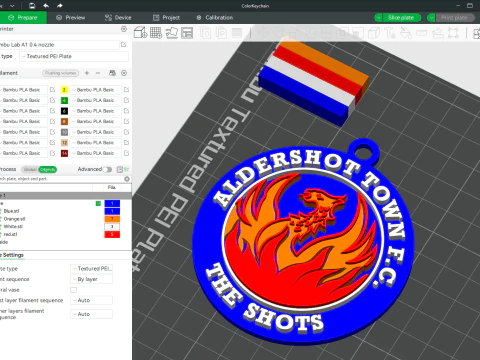Select the Measure ruler tool
The width and height of the screenshot is (480, 360).
(x=421, y=33)
